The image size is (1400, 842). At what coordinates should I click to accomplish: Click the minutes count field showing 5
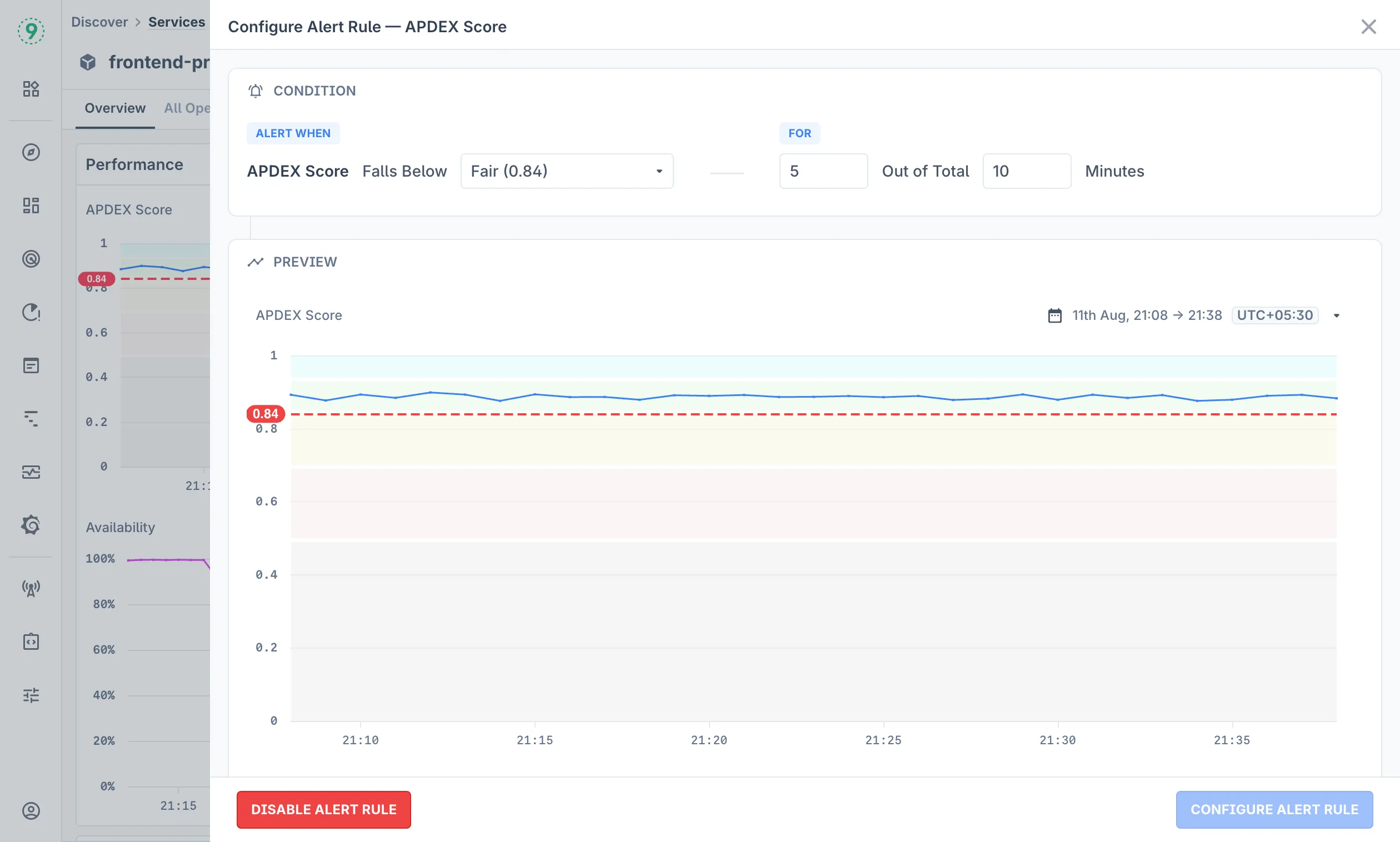coord(823,171)
